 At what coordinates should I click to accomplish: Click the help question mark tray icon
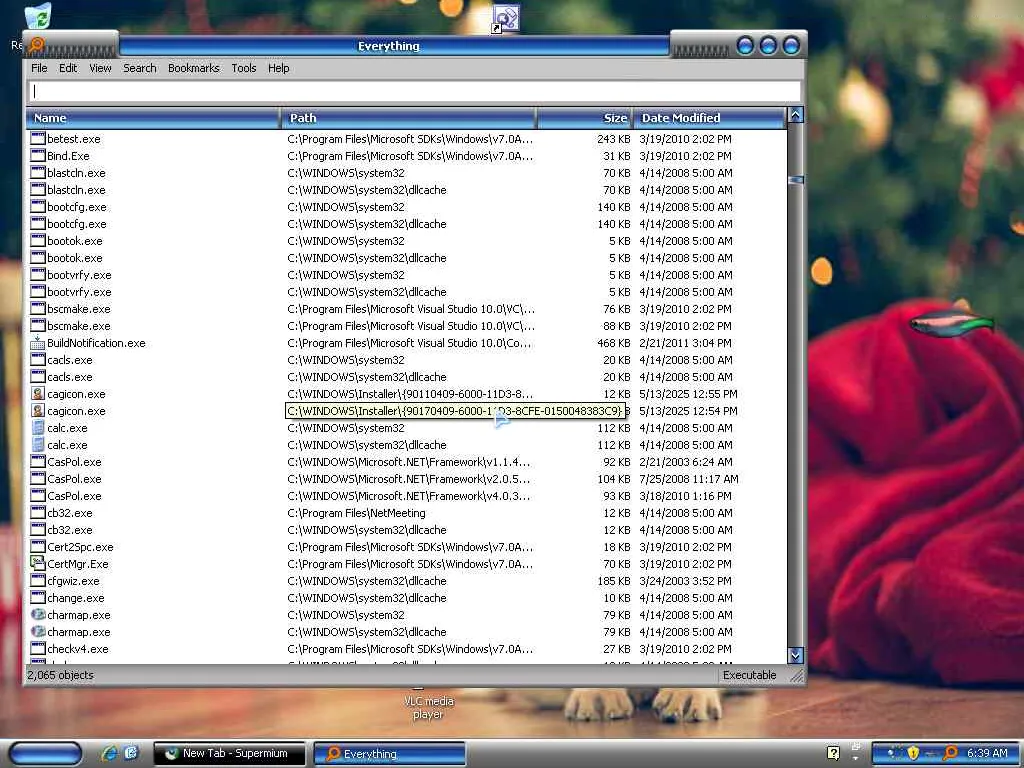tap(833, 753)
